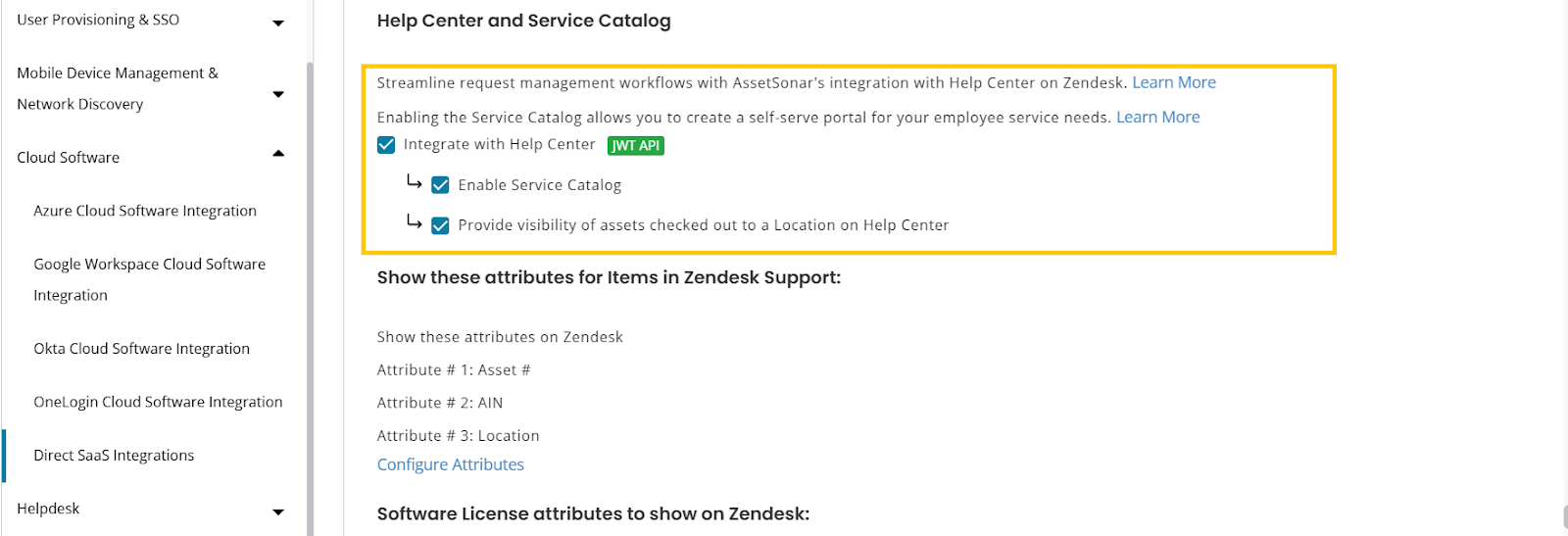The image size is (1568, 536).
Task: Click the Cloud Software menu label
Action: click(69, 158)
